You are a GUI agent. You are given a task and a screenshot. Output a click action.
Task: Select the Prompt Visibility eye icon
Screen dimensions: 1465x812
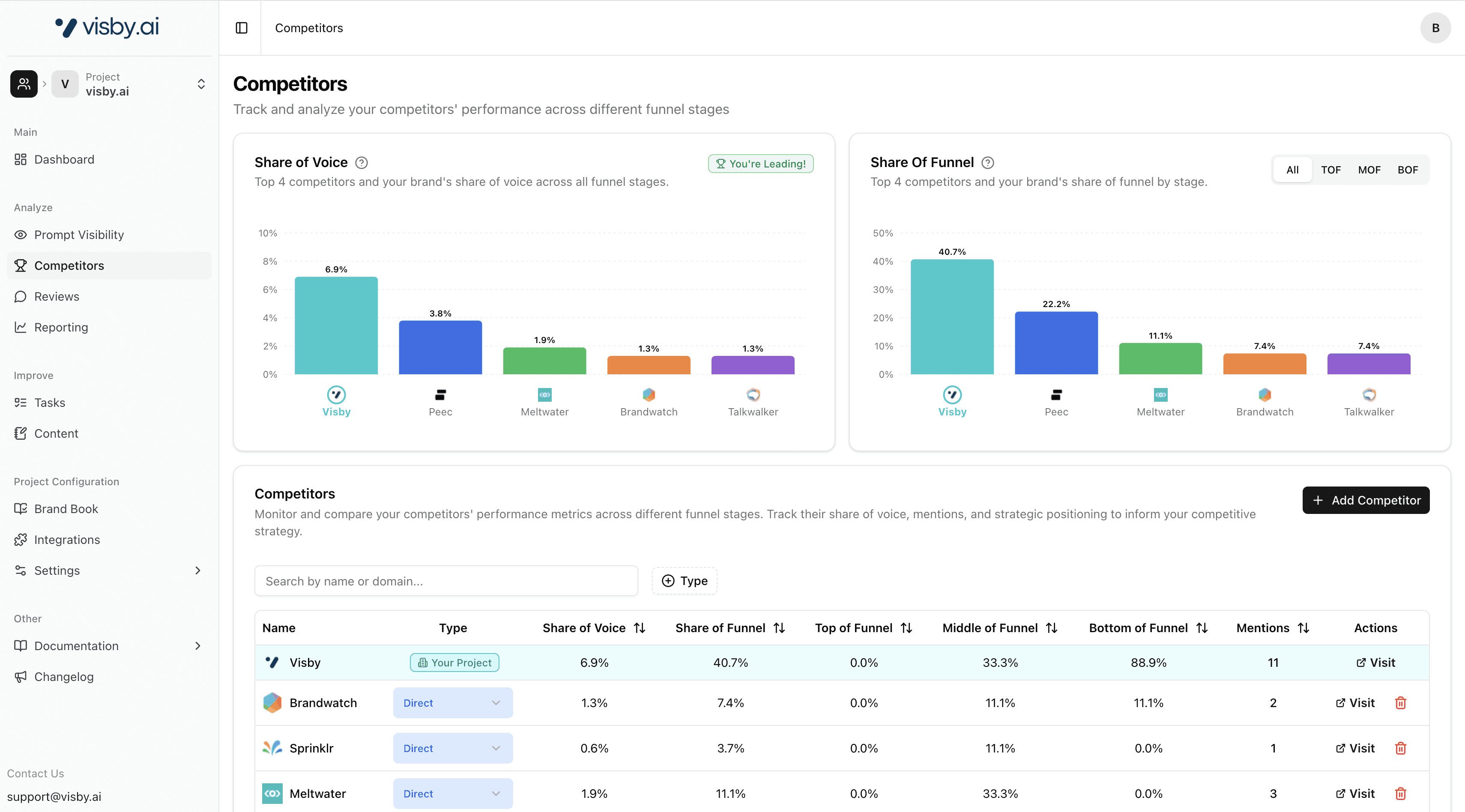[x=20, y=234]
